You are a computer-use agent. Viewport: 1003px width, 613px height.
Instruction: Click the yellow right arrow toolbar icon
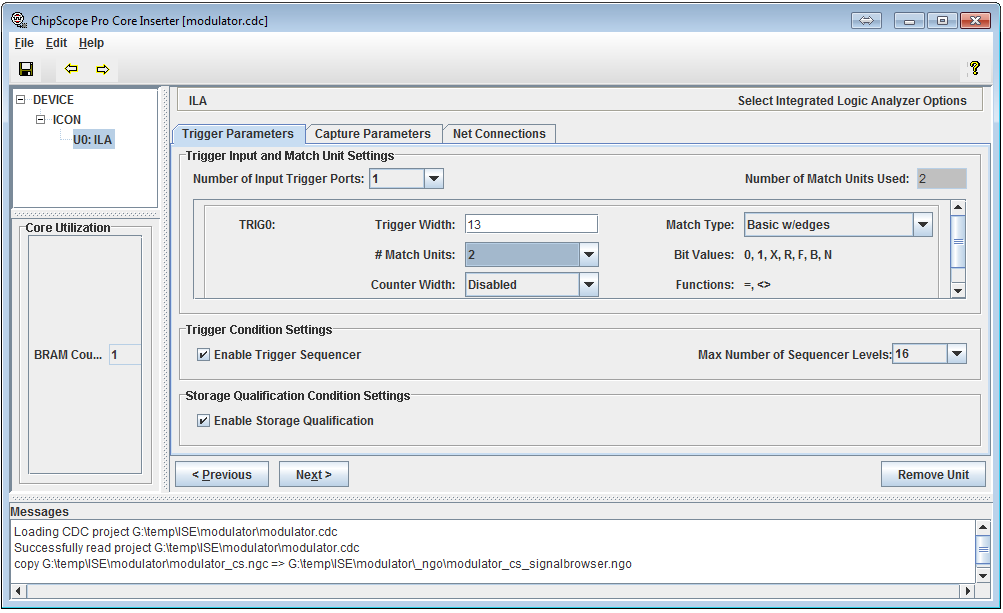[x=102, y=69]
